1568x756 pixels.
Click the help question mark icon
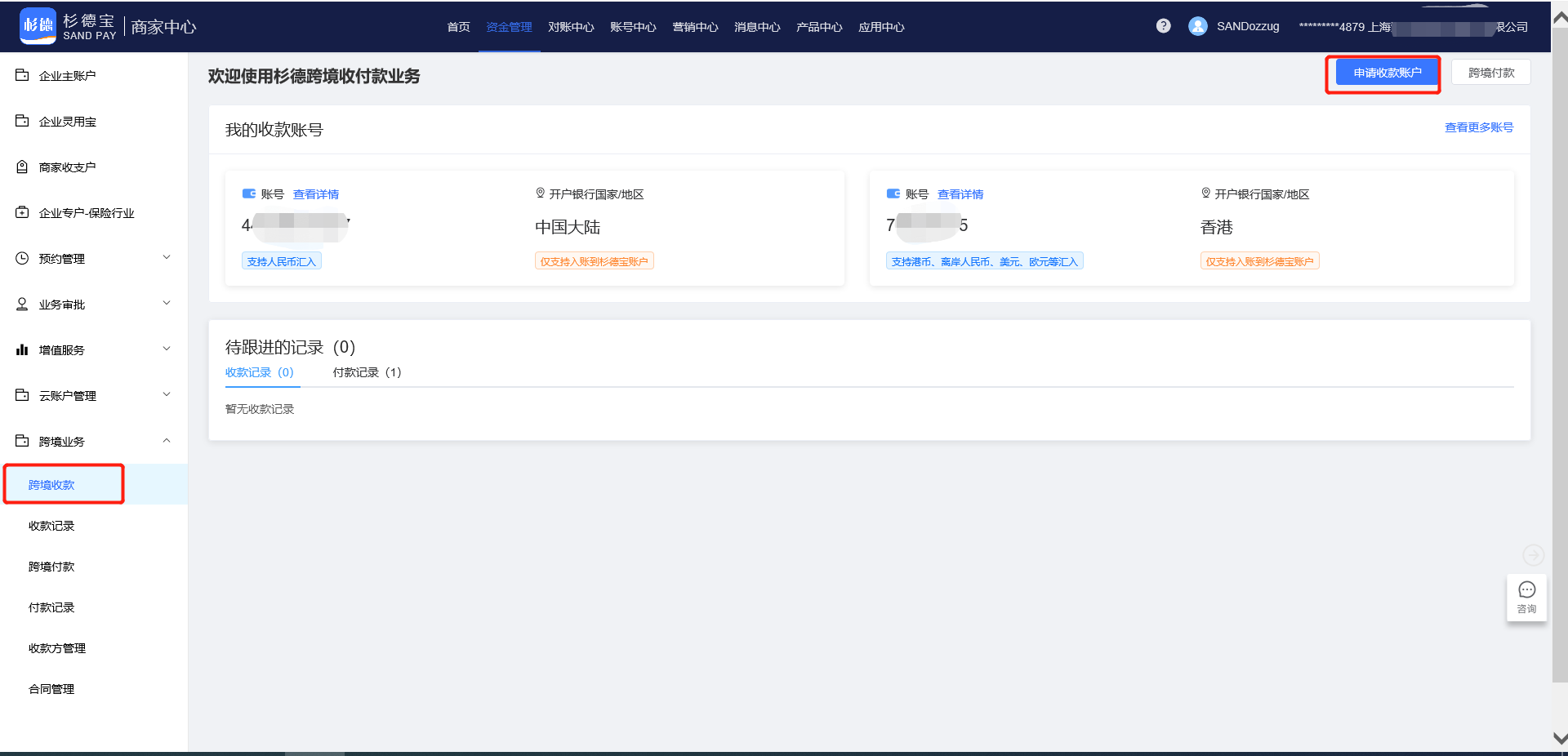(x=1163, y=26)
